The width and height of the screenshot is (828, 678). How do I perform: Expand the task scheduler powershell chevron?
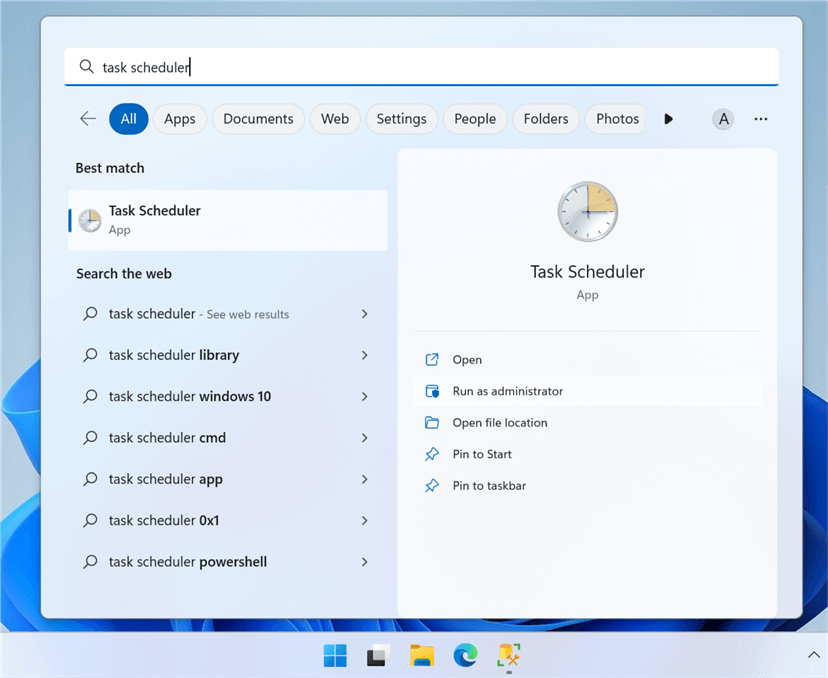(364, 562)
